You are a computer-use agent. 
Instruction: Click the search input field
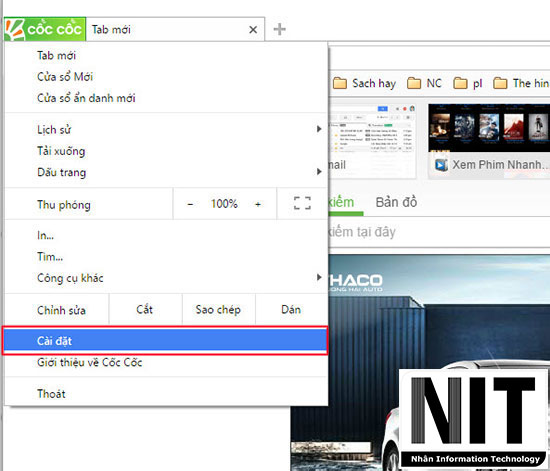click(438, 232)
